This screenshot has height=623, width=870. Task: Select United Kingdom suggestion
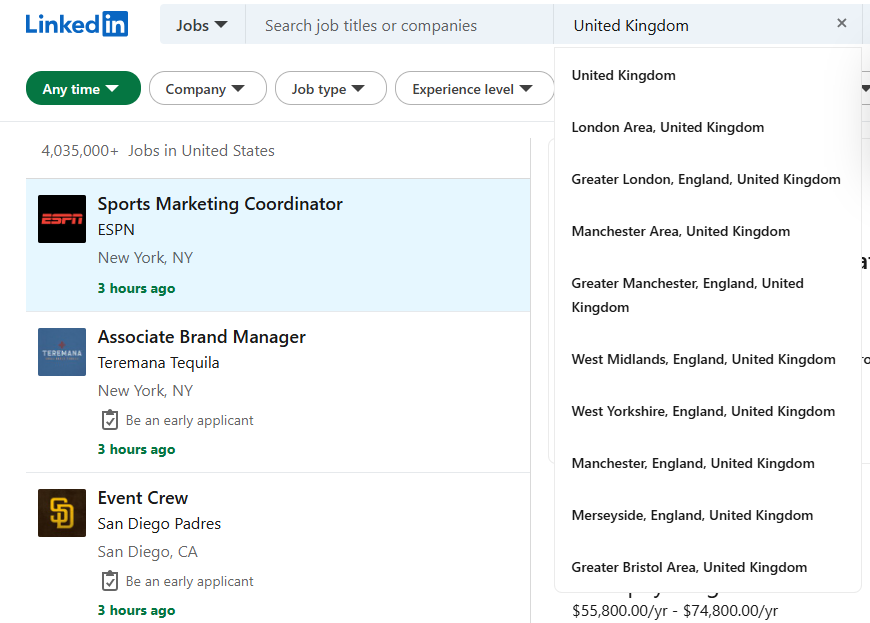707,75
